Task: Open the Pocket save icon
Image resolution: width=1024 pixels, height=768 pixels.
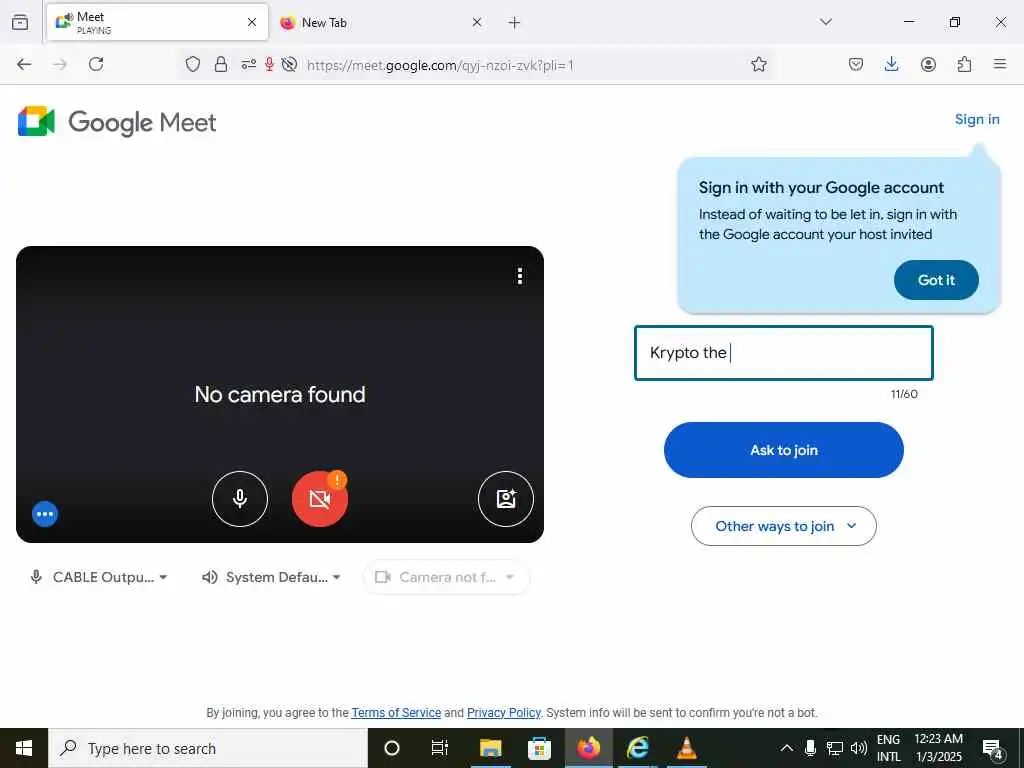Action: (x=856, y=64)
